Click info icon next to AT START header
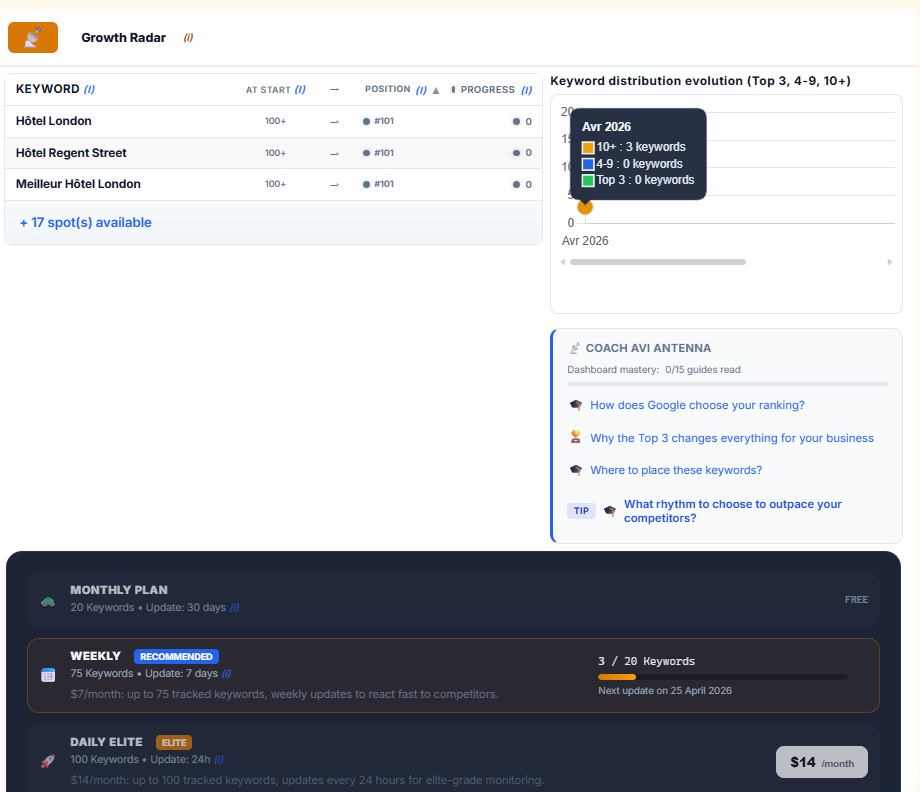This screenshot has height=792, width=920. click(x=300, y=90)
